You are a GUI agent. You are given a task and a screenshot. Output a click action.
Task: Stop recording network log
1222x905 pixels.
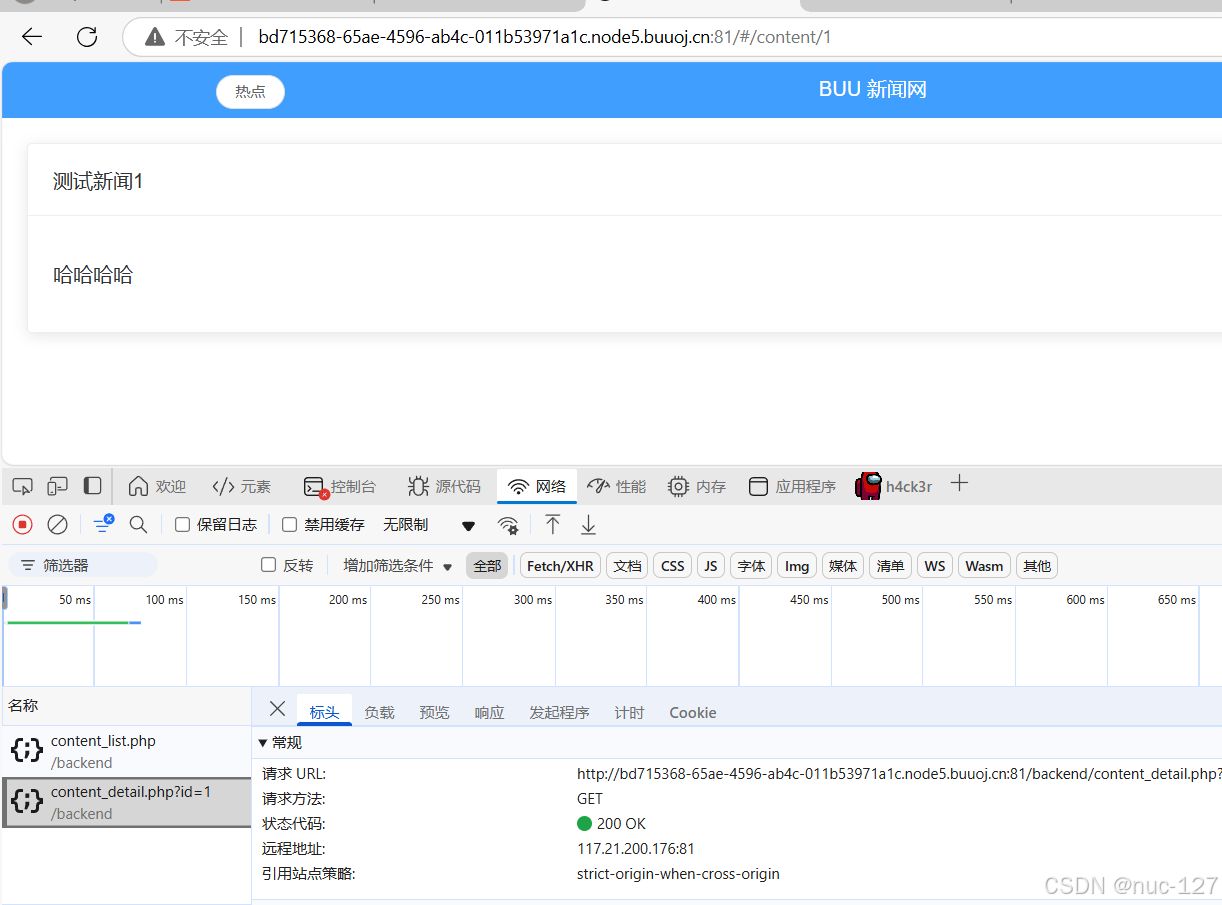[21, 524]
